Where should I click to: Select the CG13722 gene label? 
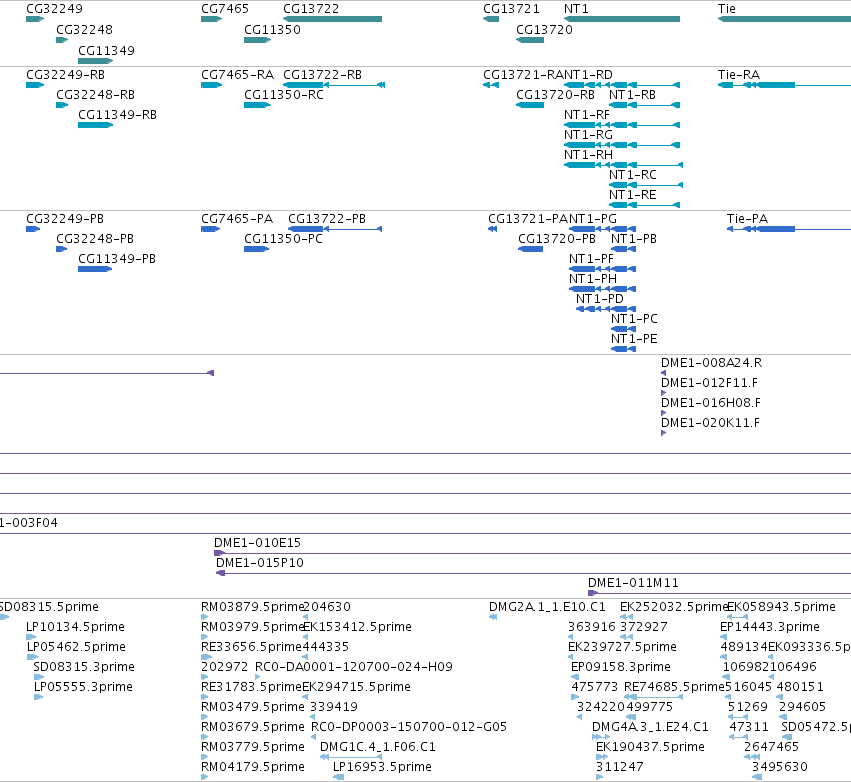point(311,9)
